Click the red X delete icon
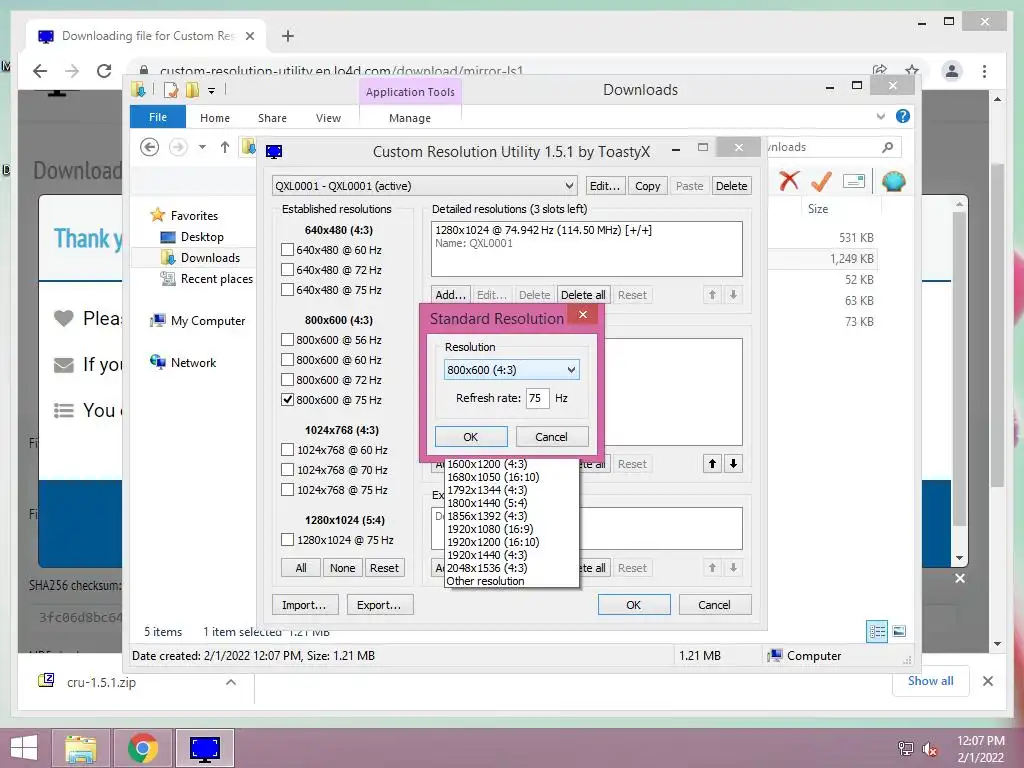 pyautogui.click(x=790, y=181)
